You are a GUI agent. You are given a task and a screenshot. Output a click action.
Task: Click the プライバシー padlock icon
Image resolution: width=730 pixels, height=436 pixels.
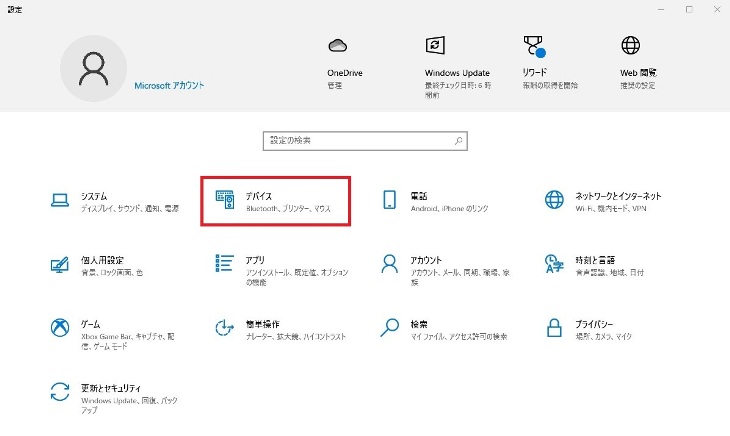click(x=554, y=328)
